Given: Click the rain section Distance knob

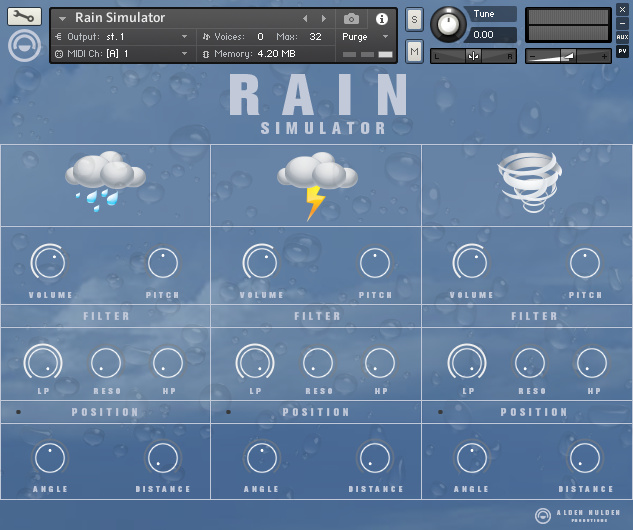Looking at the screenshot, I should (x=163, y=457).
